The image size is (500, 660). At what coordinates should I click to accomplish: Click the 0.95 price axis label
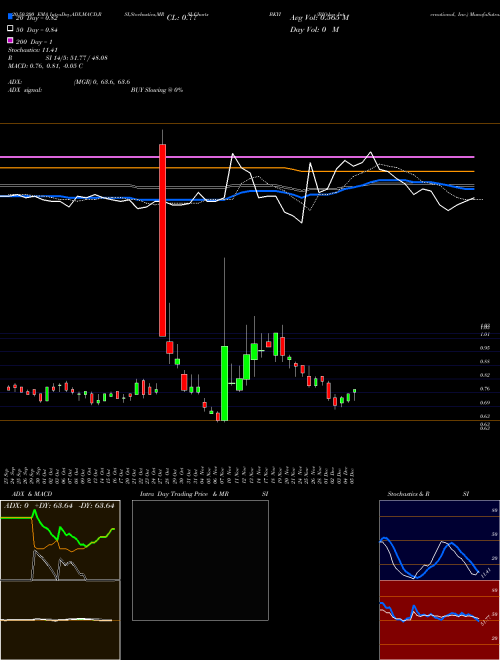(485, 348)
